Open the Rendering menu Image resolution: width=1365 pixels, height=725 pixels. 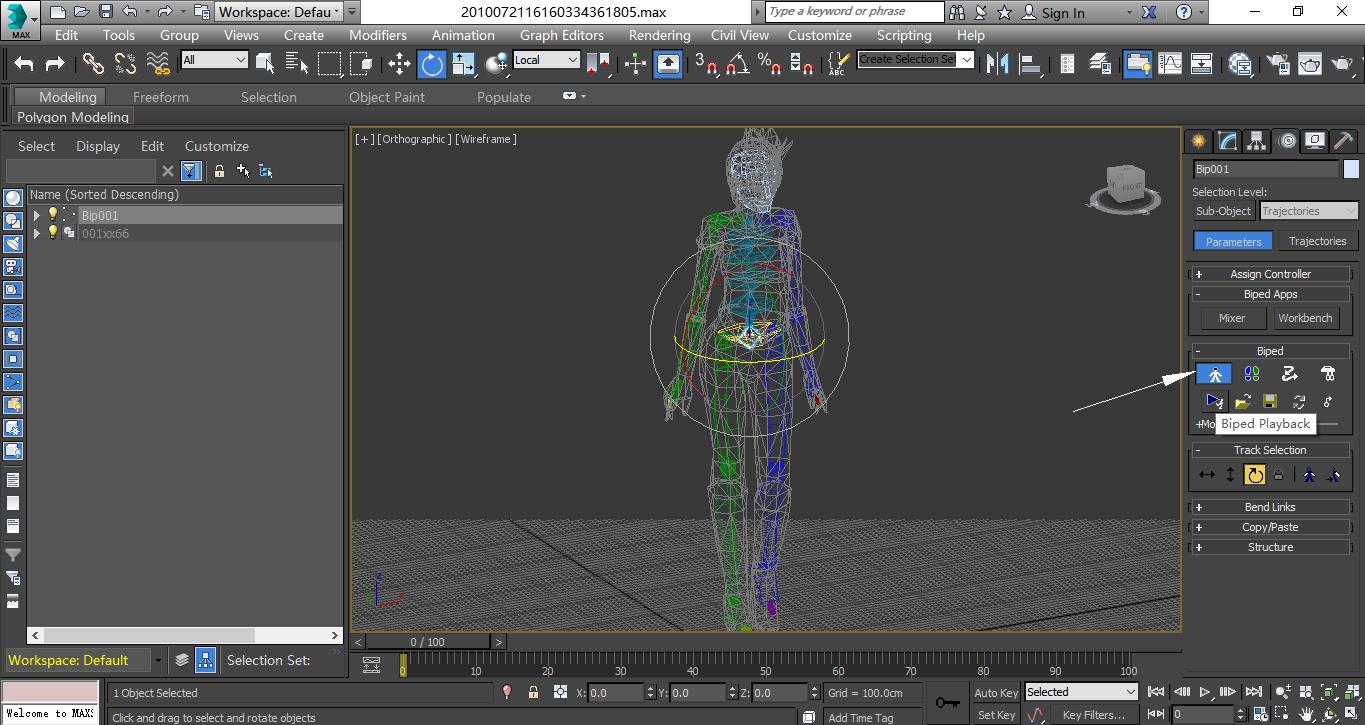point(660,35)
